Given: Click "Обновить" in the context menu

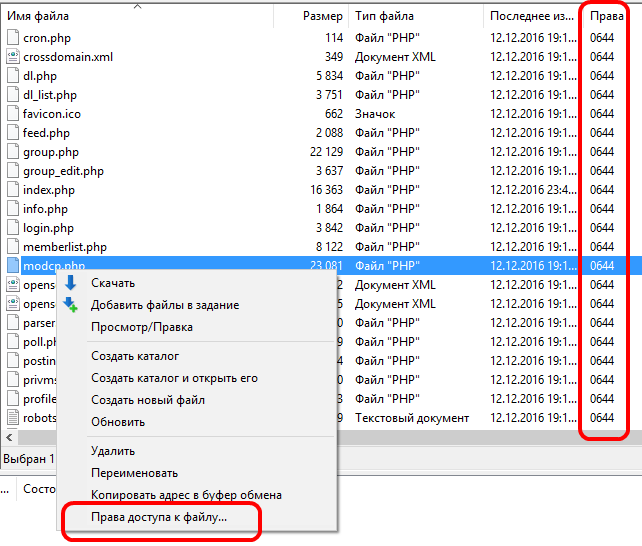Looking at the screenshot, I should coord(117,422).
